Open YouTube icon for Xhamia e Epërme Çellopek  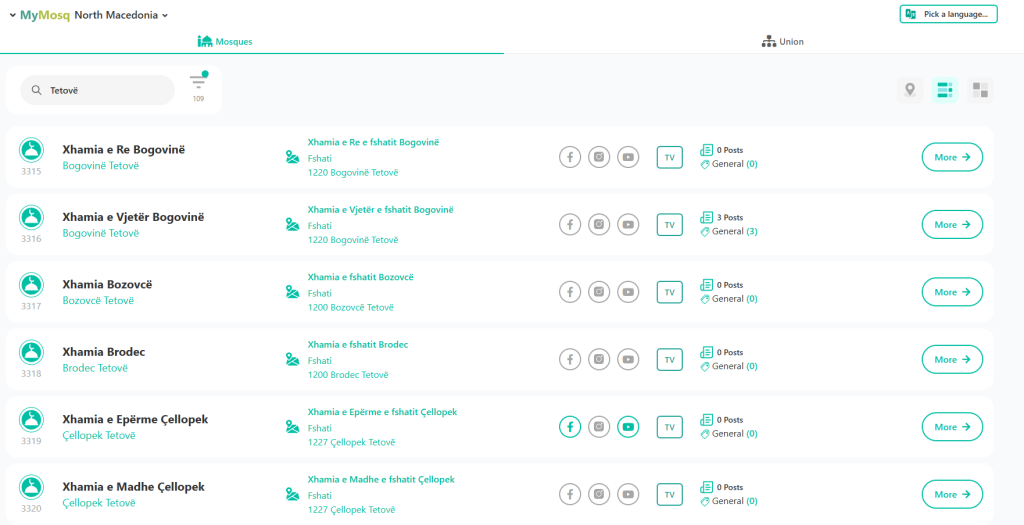pos(628,427)
